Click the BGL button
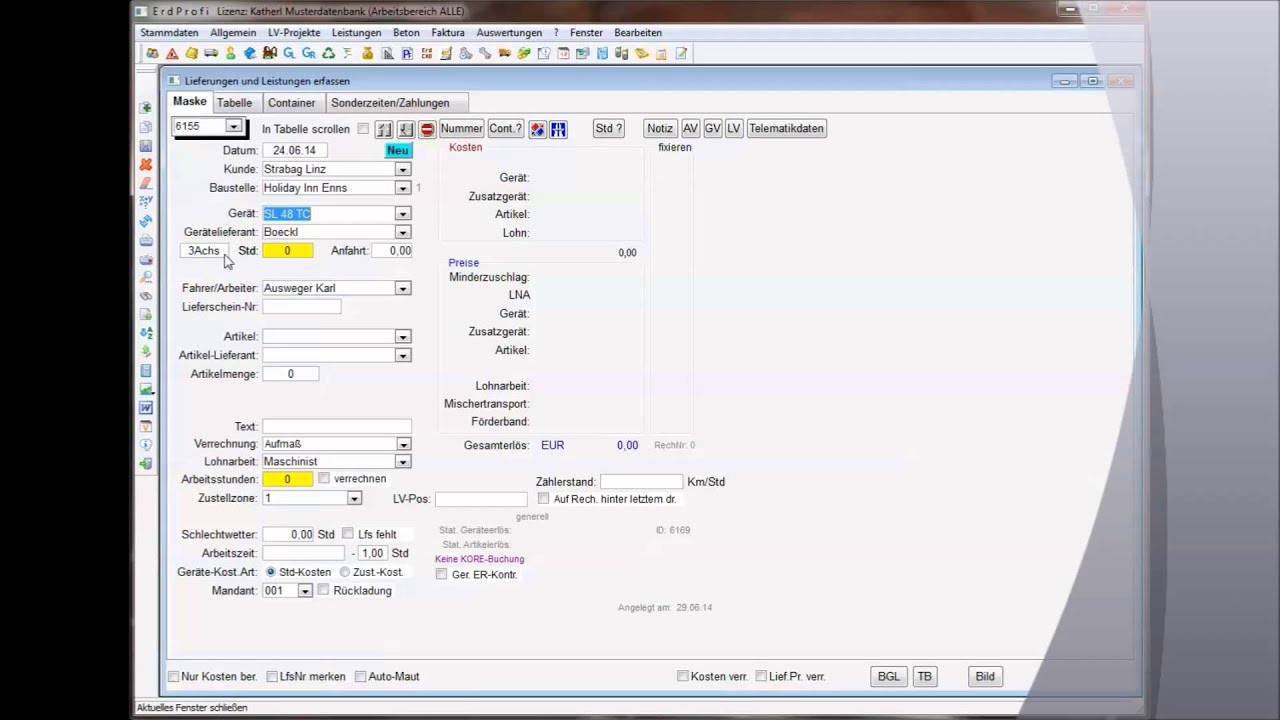Screen dimensions: 1280x720 pyautogui.click(x=889, y=676)
